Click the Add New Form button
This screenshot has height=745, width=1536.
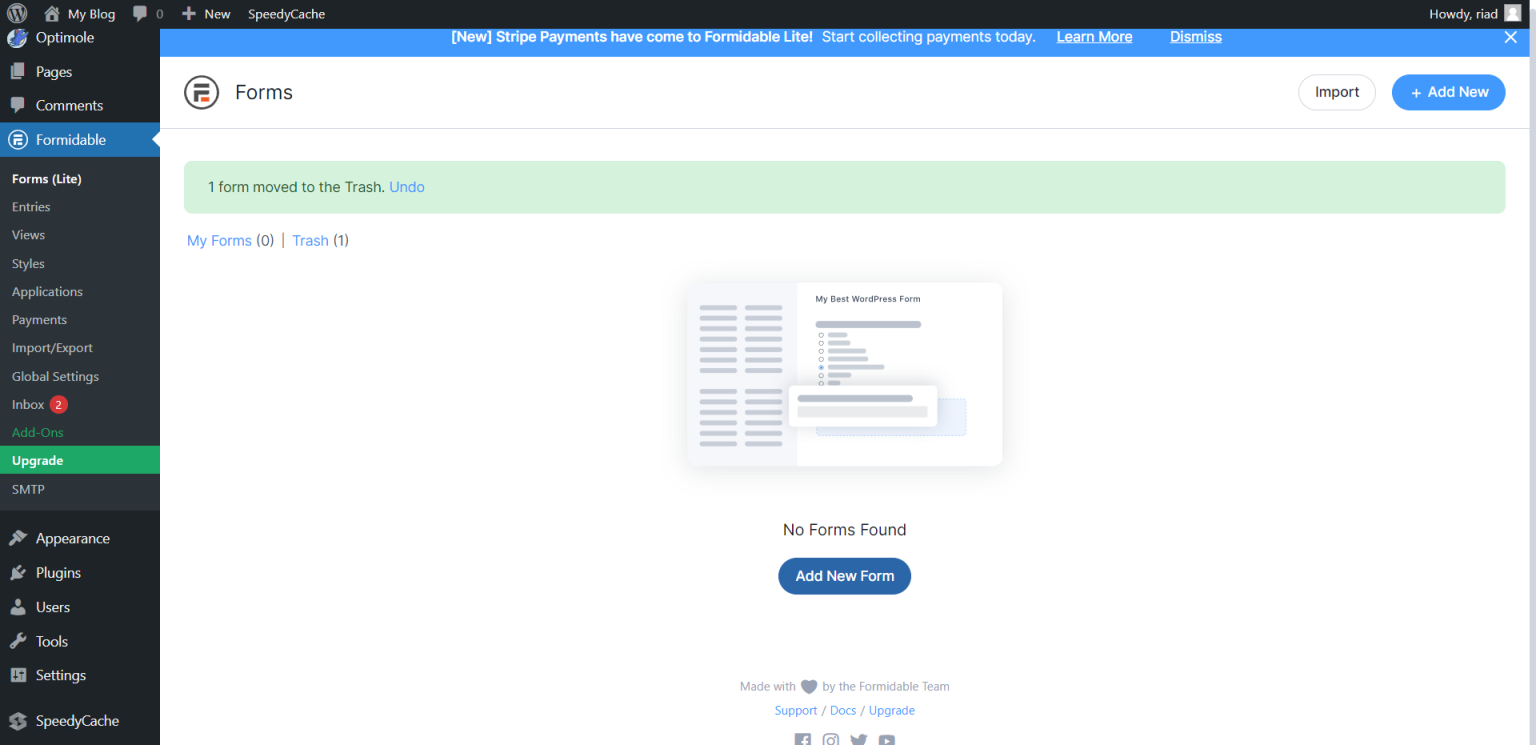tap(844, 576)
